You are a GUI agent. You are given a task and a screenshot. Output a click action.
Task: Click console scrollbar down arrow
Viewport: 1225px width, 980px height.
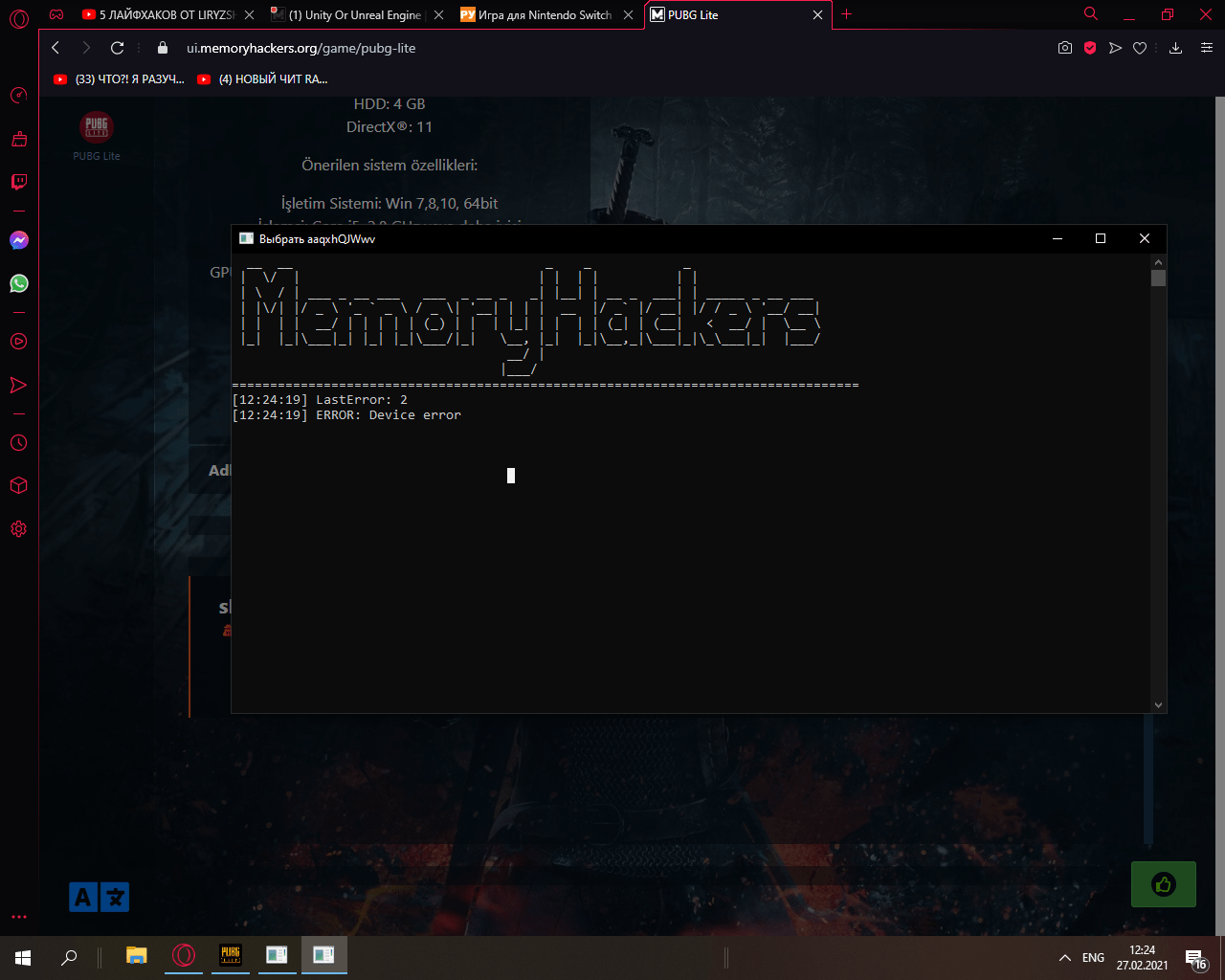coord(1158,705)
